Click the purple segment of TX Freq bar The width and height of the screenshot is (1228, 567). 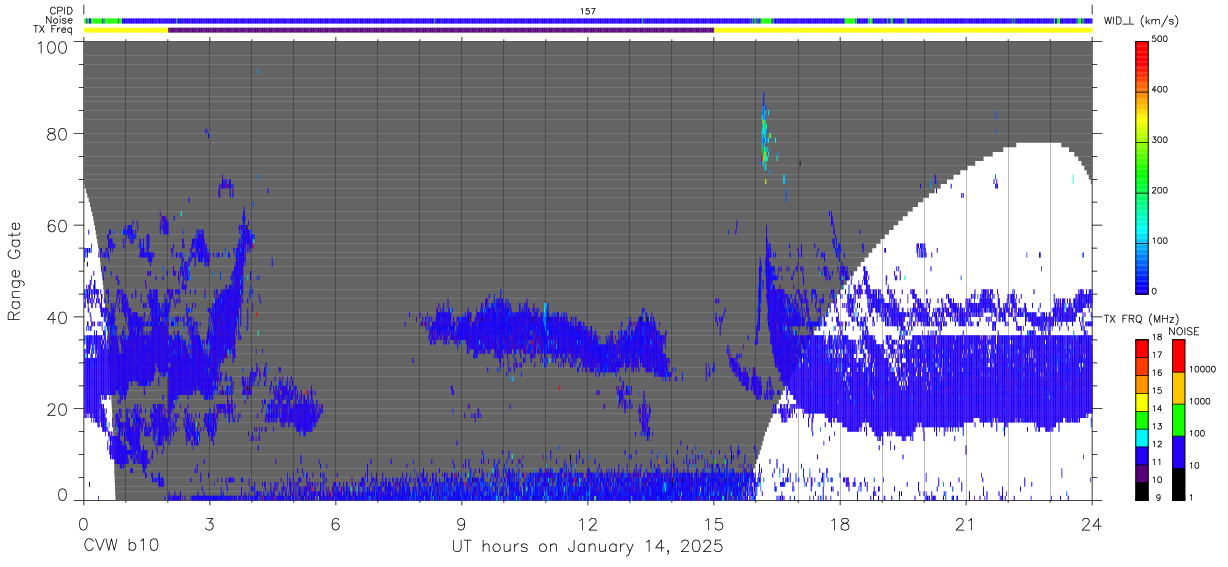[441, 30]
